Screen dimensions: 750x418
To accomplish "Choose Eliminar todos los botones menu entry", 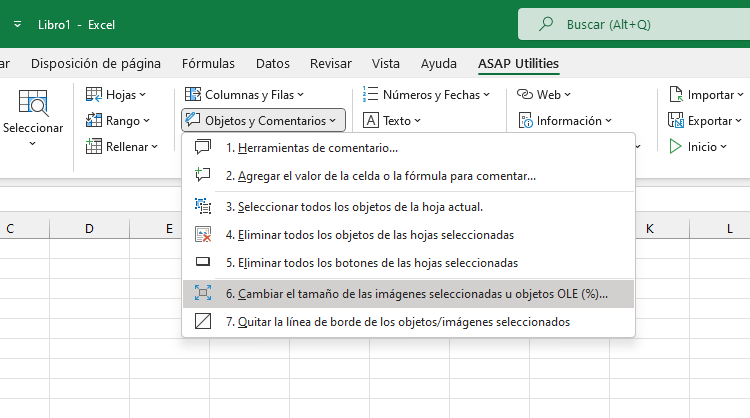I will 408,263.
